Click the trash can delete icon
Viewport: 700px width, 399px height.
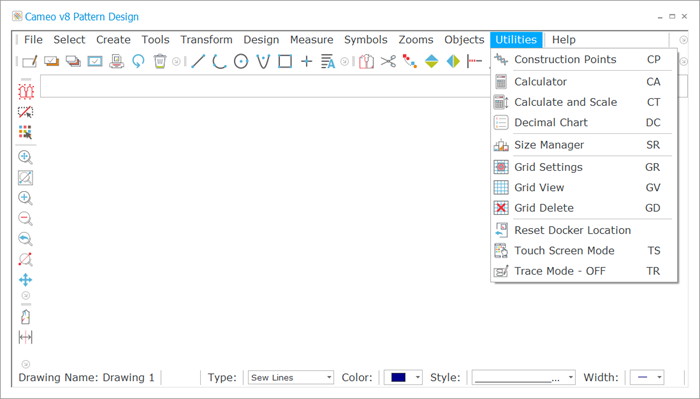[x=160, y=61]
